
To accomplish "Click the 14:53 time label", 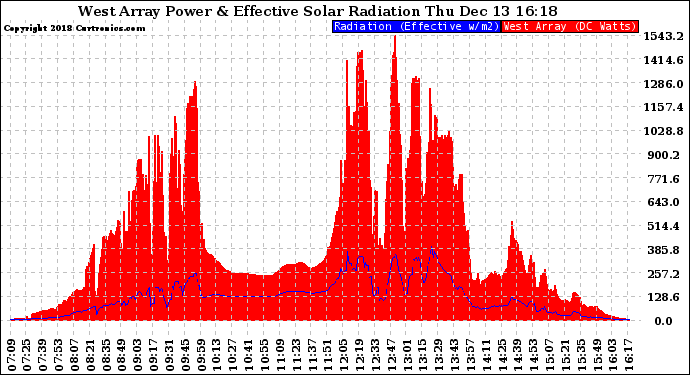I will pos(532,355).
